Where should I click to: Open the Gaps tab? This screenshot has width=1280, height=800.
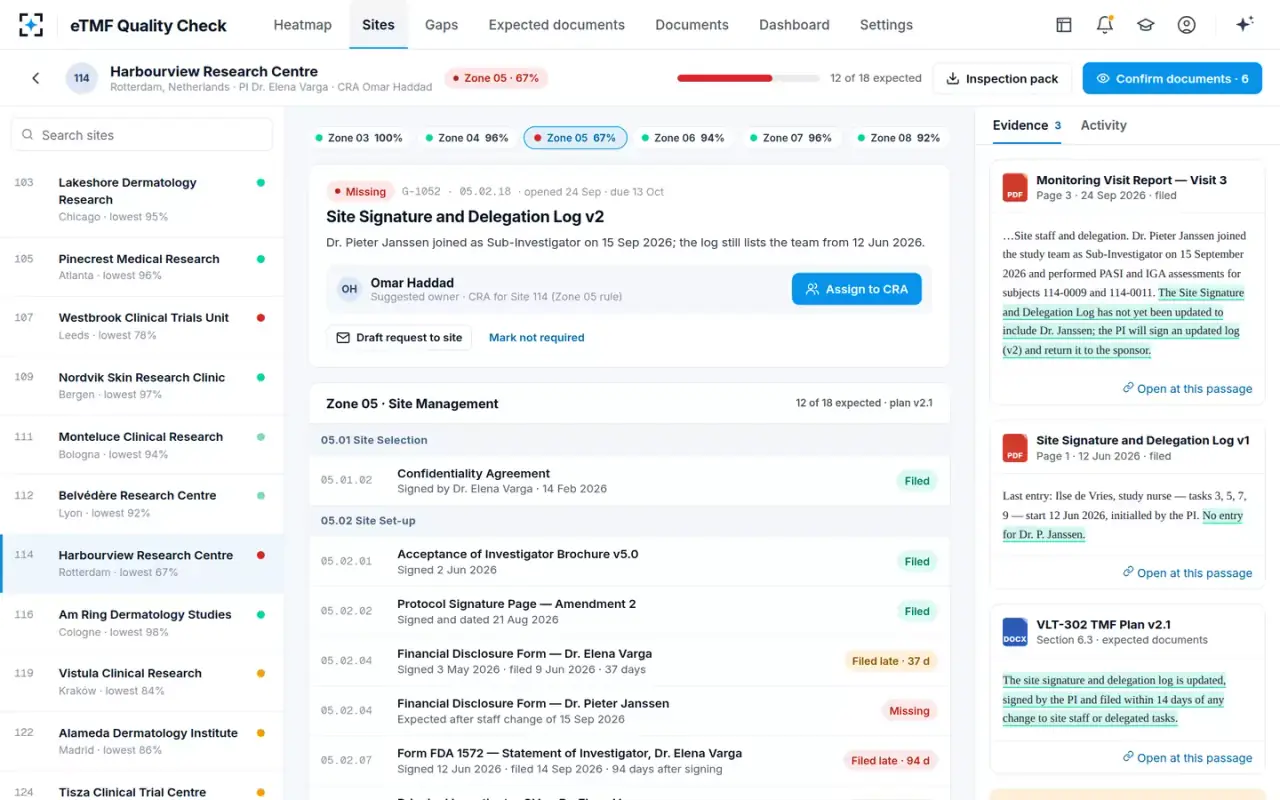tap(441, 25)
